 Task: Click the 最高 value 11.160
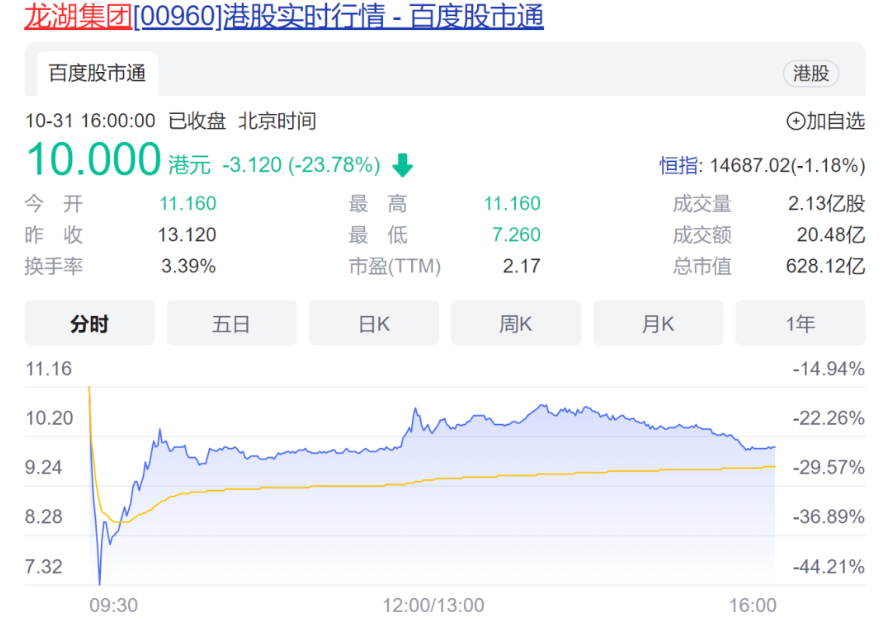tap(512, 203)
